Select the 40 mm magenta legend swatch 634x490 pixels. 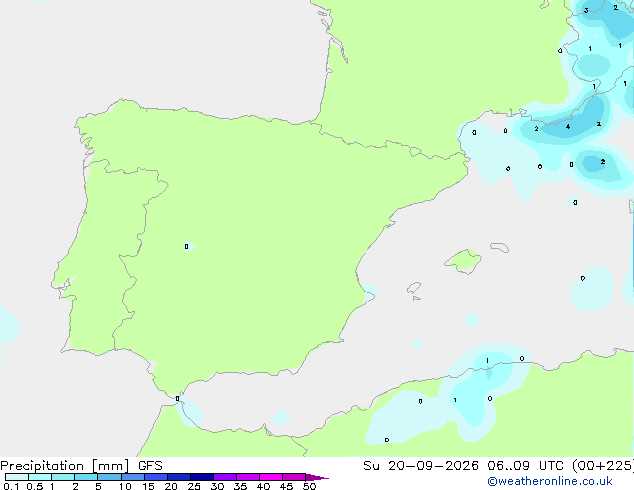pyautogui.click(x=271, y=477)
